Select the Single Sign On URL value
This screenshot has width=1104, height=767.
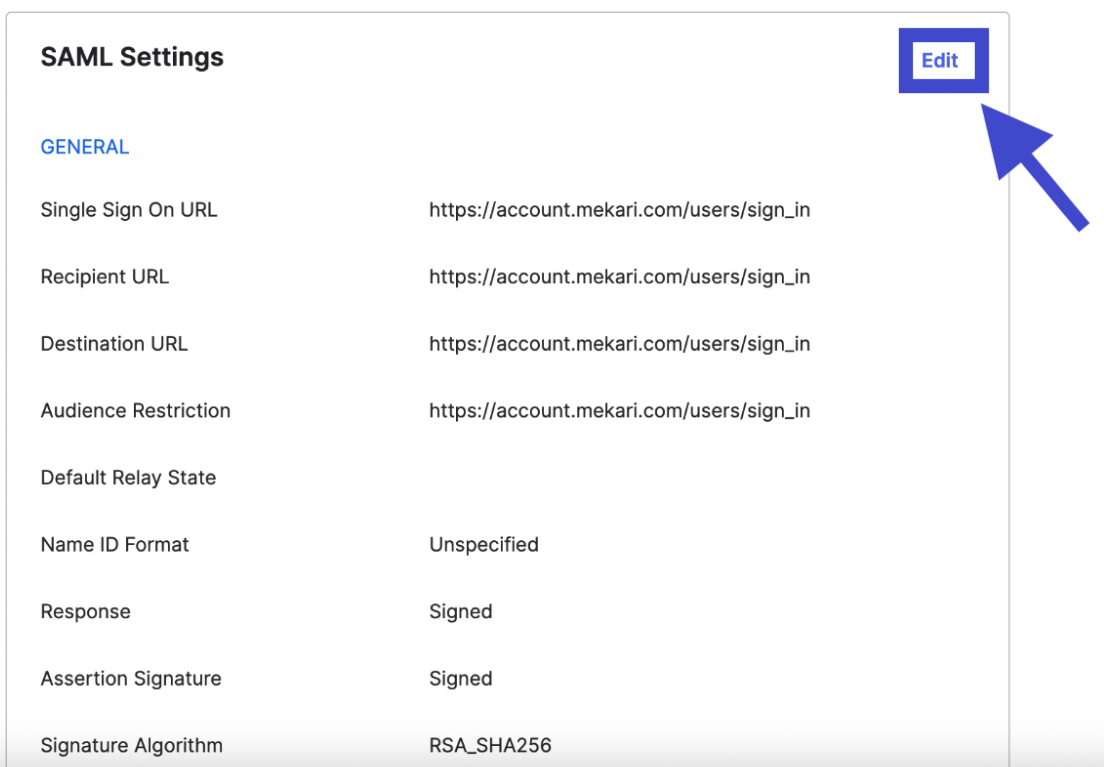tap(619, 210)
